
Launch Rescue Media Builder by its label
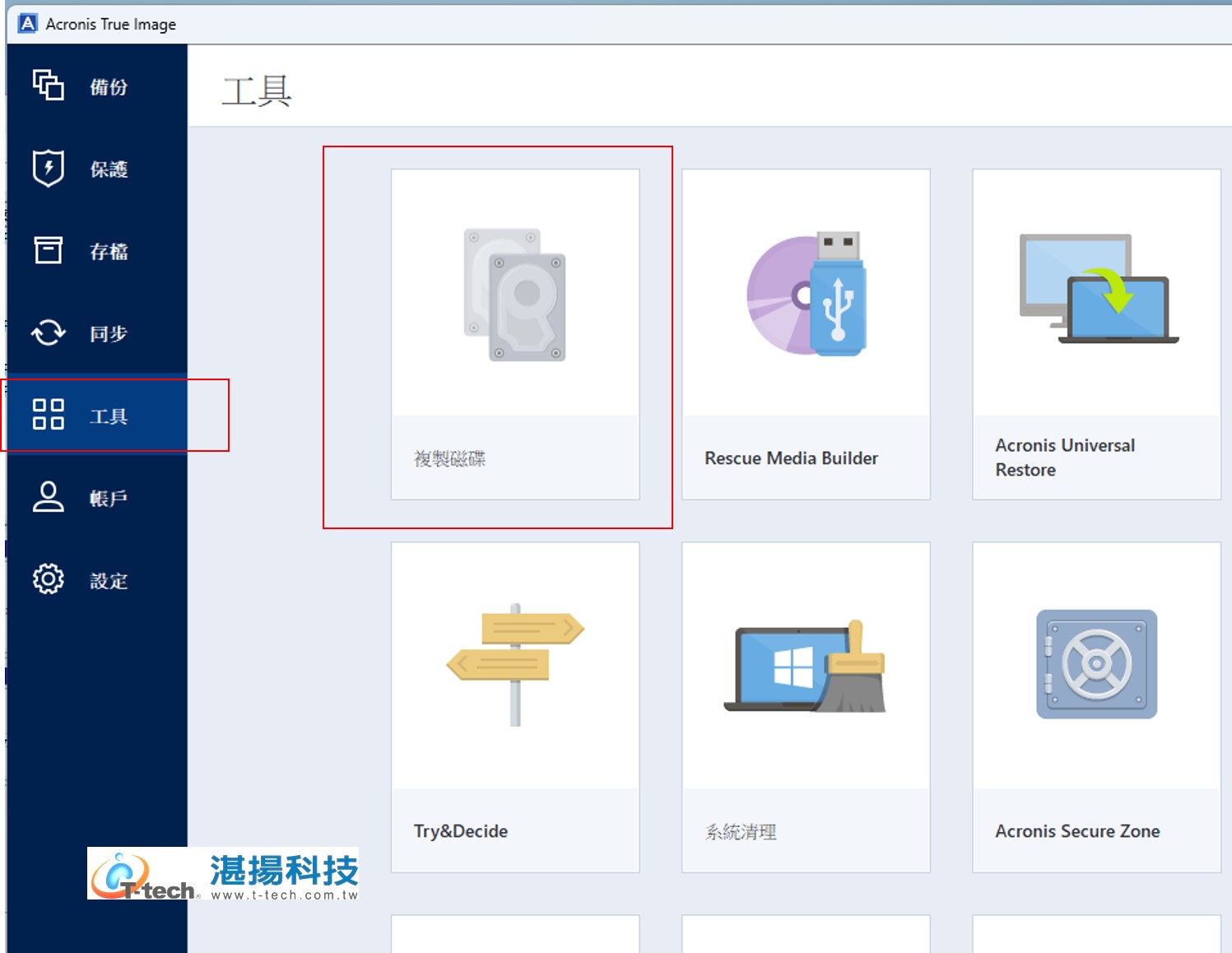point(791,458)
